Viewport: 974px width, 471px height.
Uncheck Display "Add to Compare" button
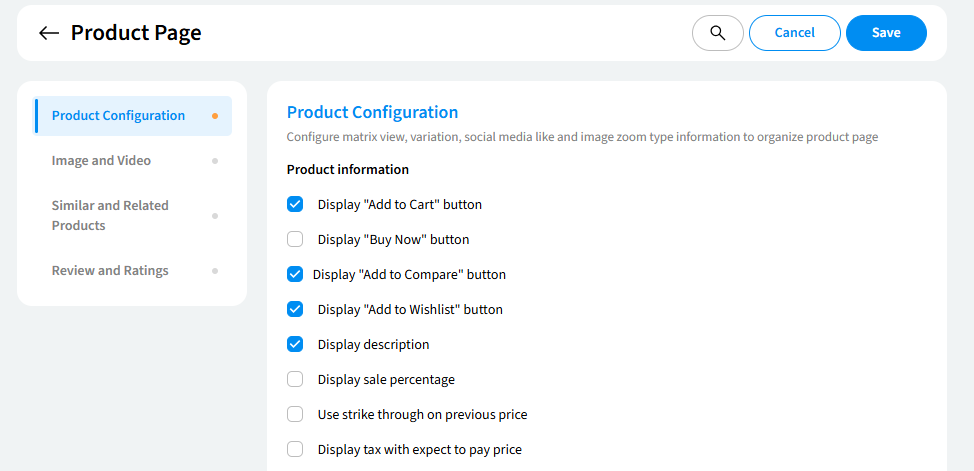295,275
